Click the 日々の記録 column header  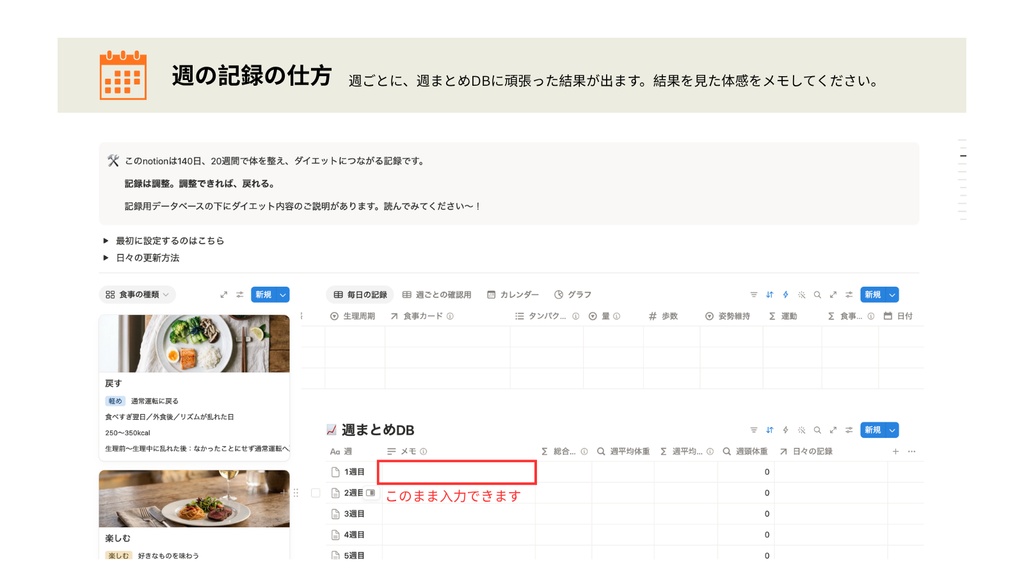coord(807,451)
